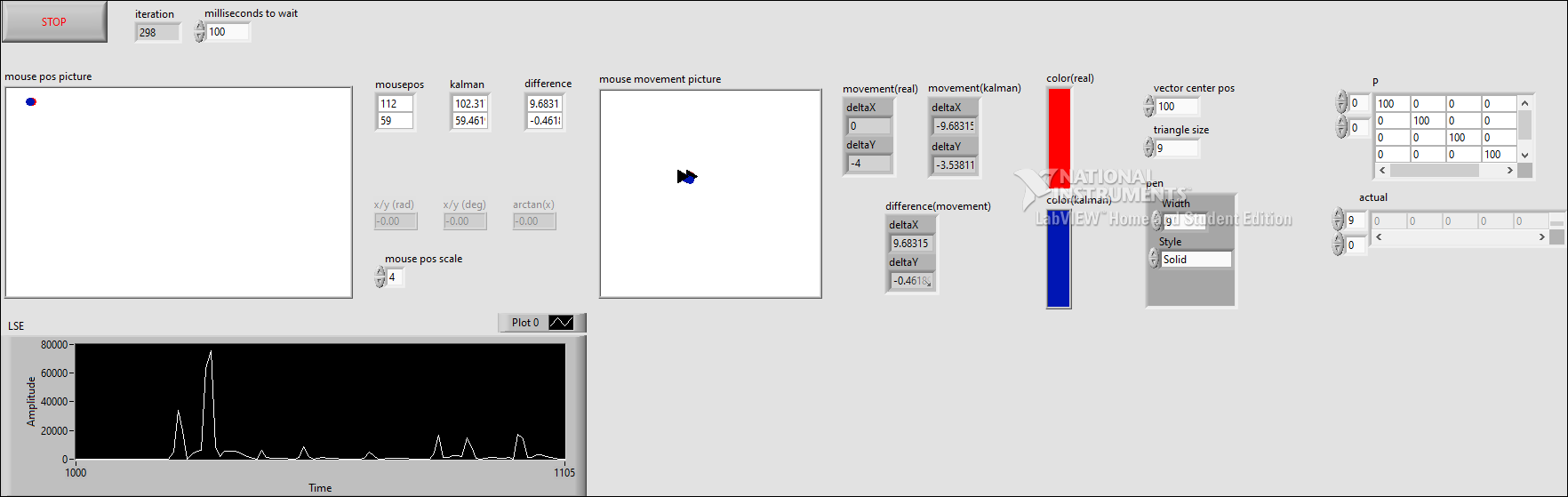Image resolution: width=1568 pixels, height=497 pixels.
Task: Click the 80000 label on Amplitude axis
Action: (55, 345)
